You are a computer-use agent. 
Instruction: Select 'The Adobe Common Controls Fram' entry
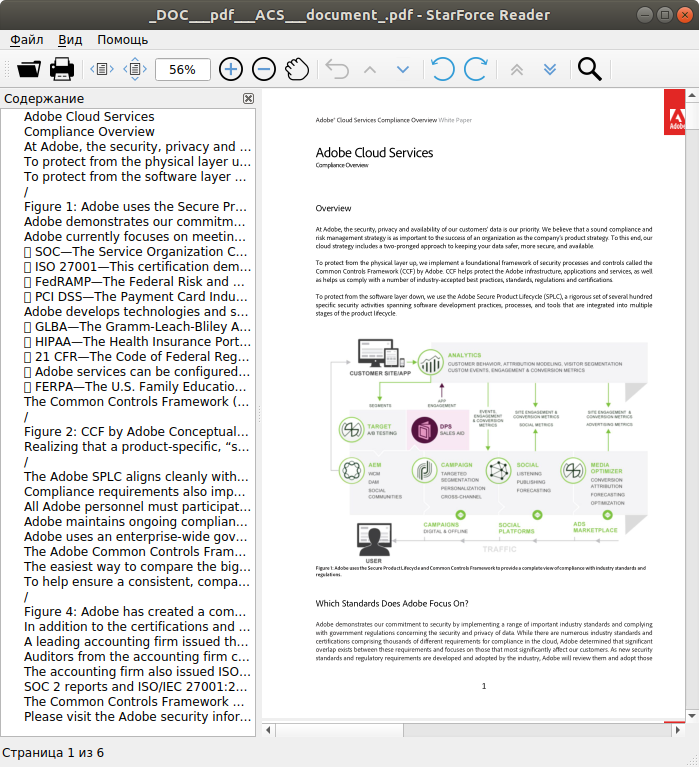click(x=135, y=552)
